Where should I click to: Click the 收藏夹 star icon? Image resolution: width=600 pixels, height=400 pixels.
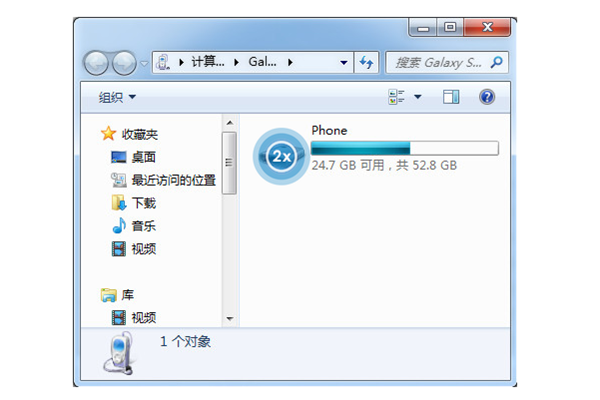point(108,134)
